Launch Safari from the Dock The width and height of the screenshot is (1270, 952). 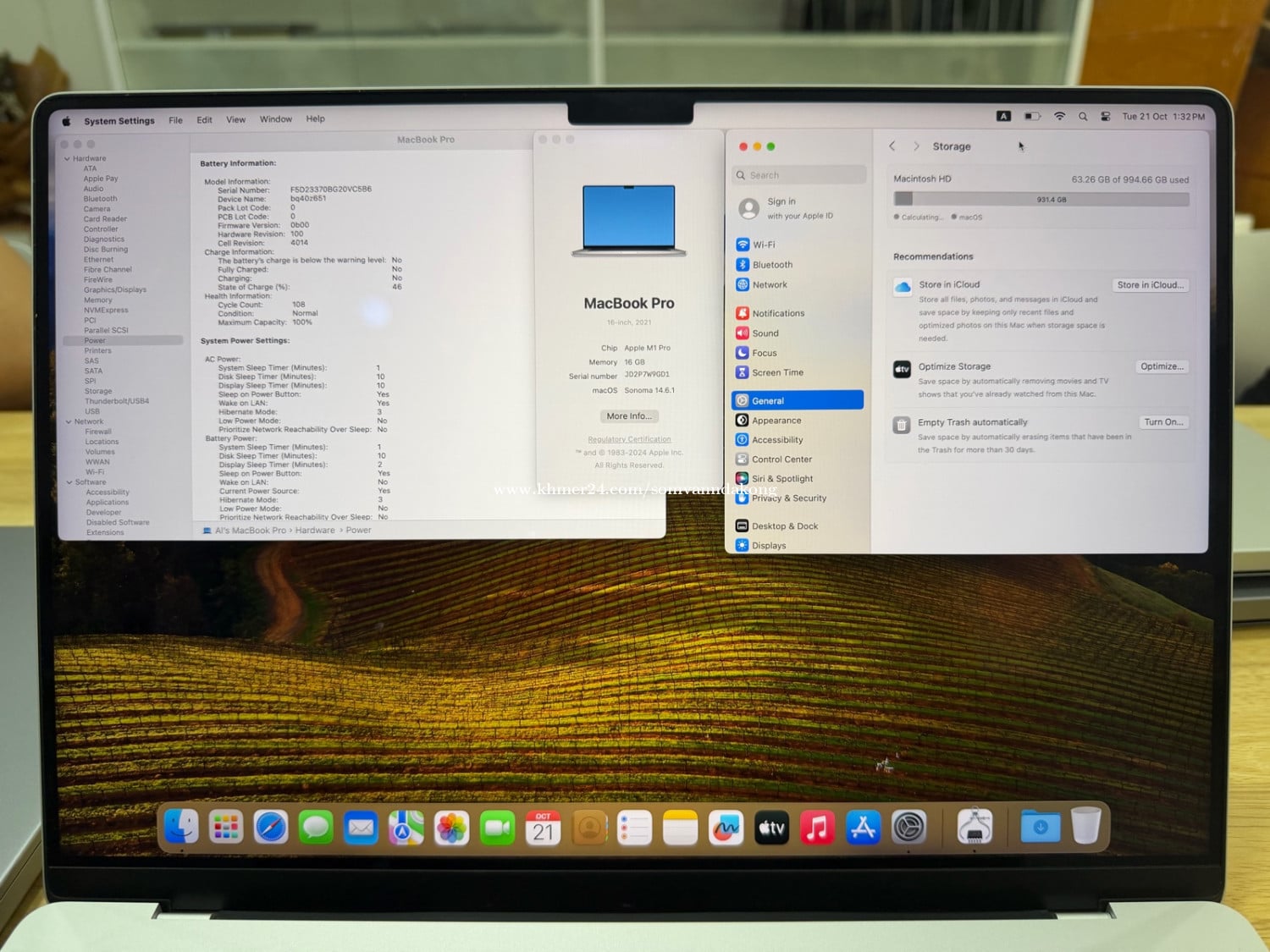(x=271, y=828)
